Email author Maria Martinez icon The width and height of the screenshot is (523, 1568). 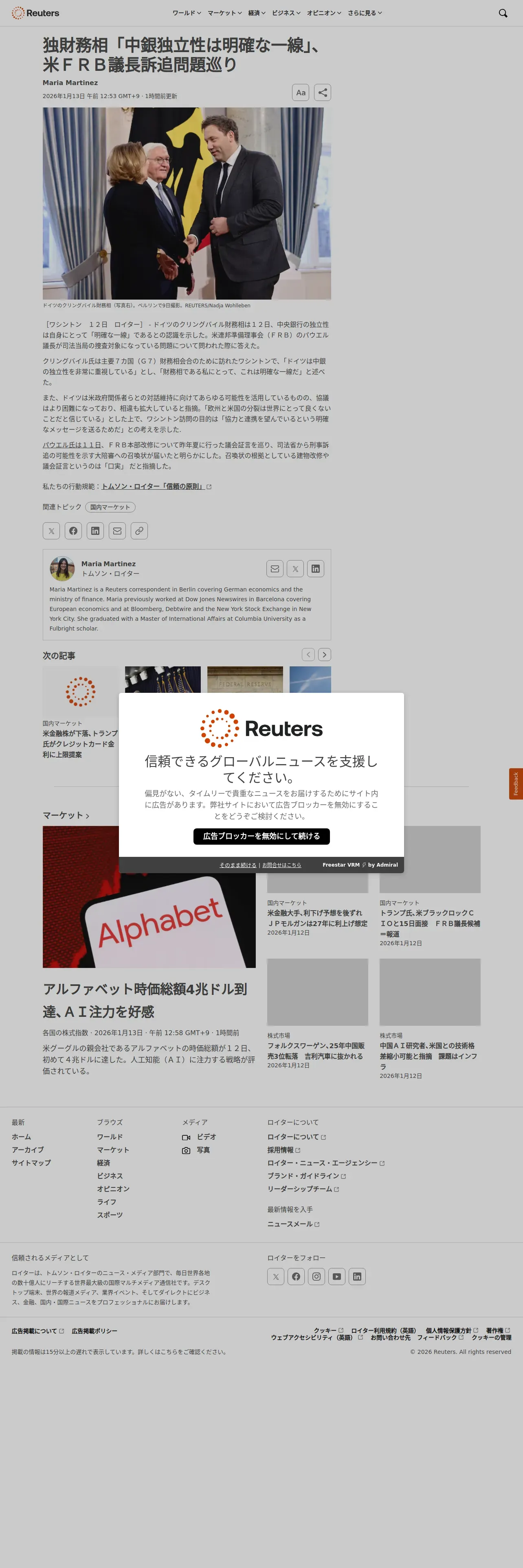coord(275,569)
